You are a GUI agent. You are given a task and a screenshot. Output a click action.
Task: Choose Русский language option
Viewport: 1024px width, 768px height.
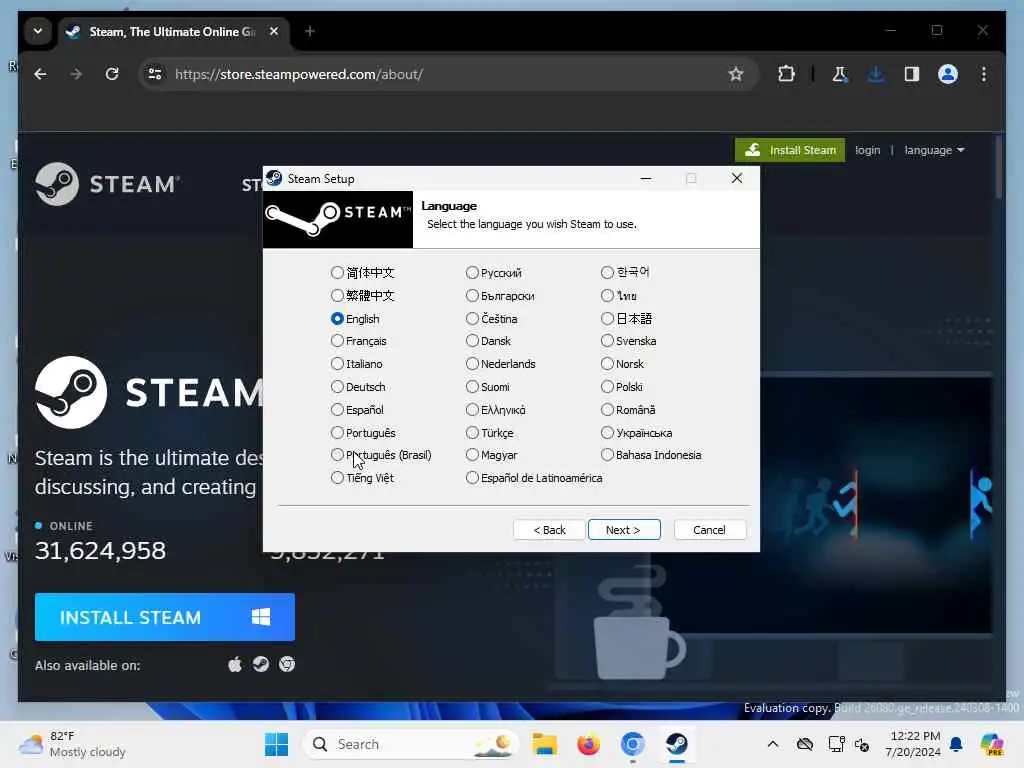pyautogui.click(x=472, y=272)
